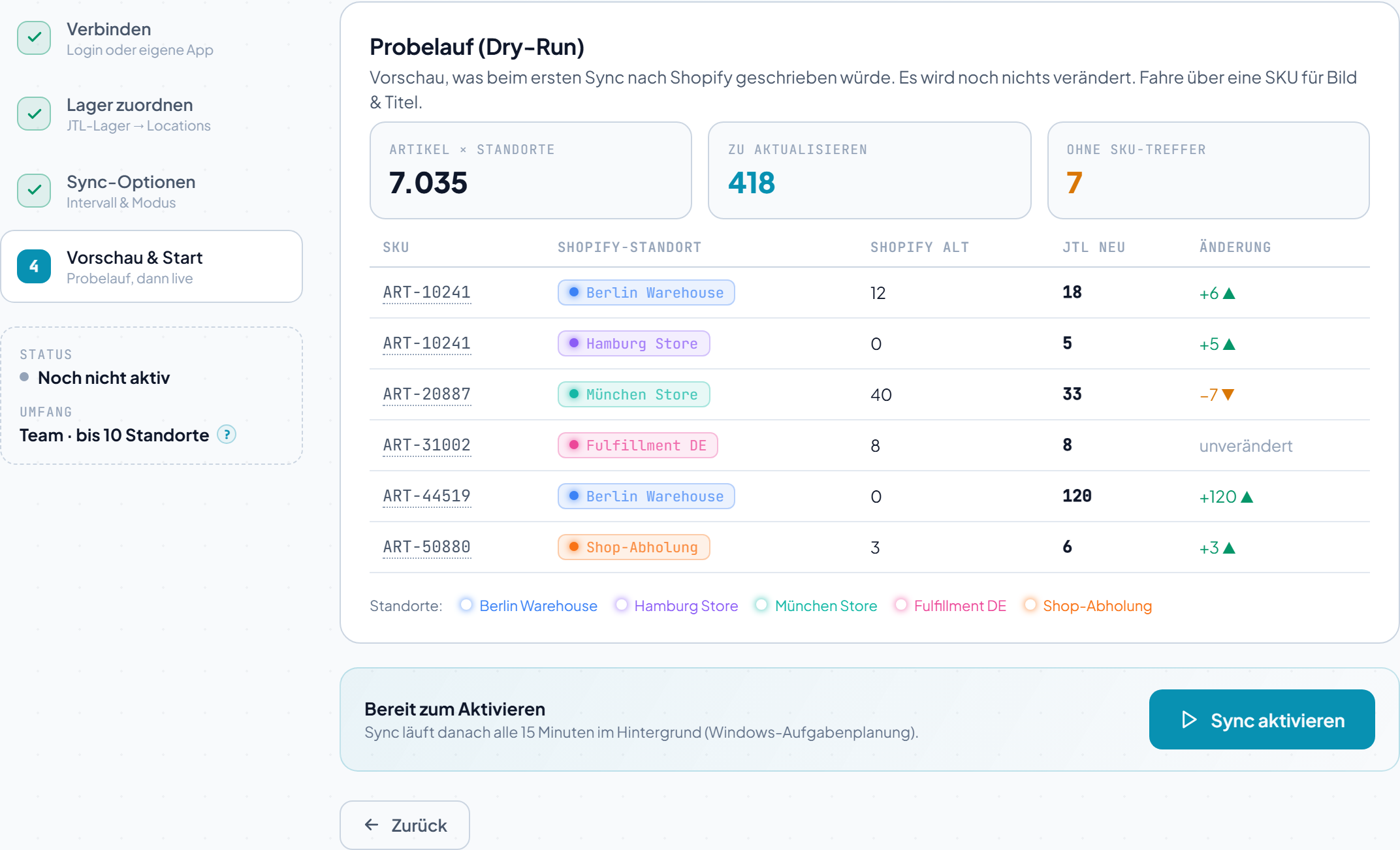This screenshot has height=850, width=1400.
Task: Click the orange down arrow for -7 change
Action: coord(1228,394)
